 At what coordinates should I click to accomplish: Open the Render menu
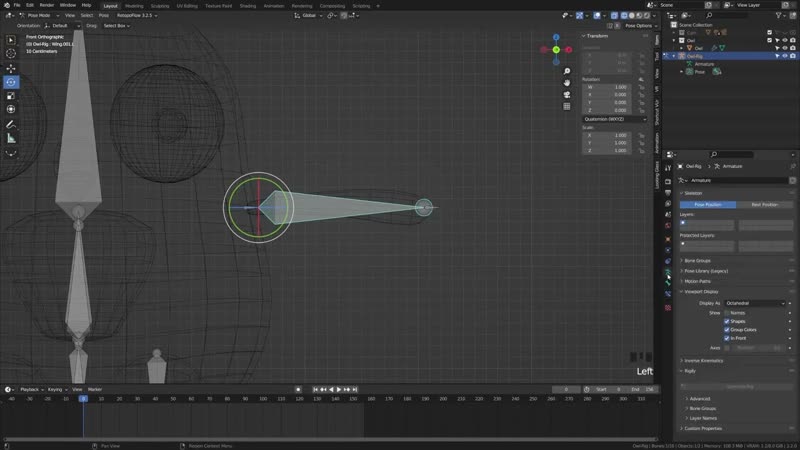(46, 5)
